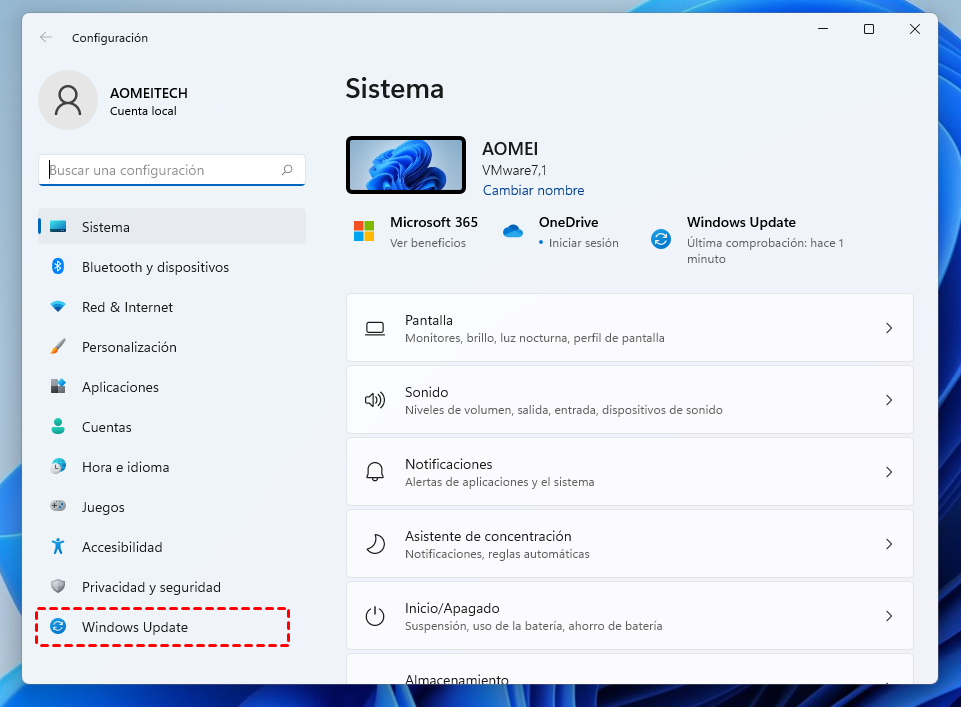The height and width of the screenshot is (707, 961).
Task: Select the Pantalla monitor icon
Action: (375, 327)
